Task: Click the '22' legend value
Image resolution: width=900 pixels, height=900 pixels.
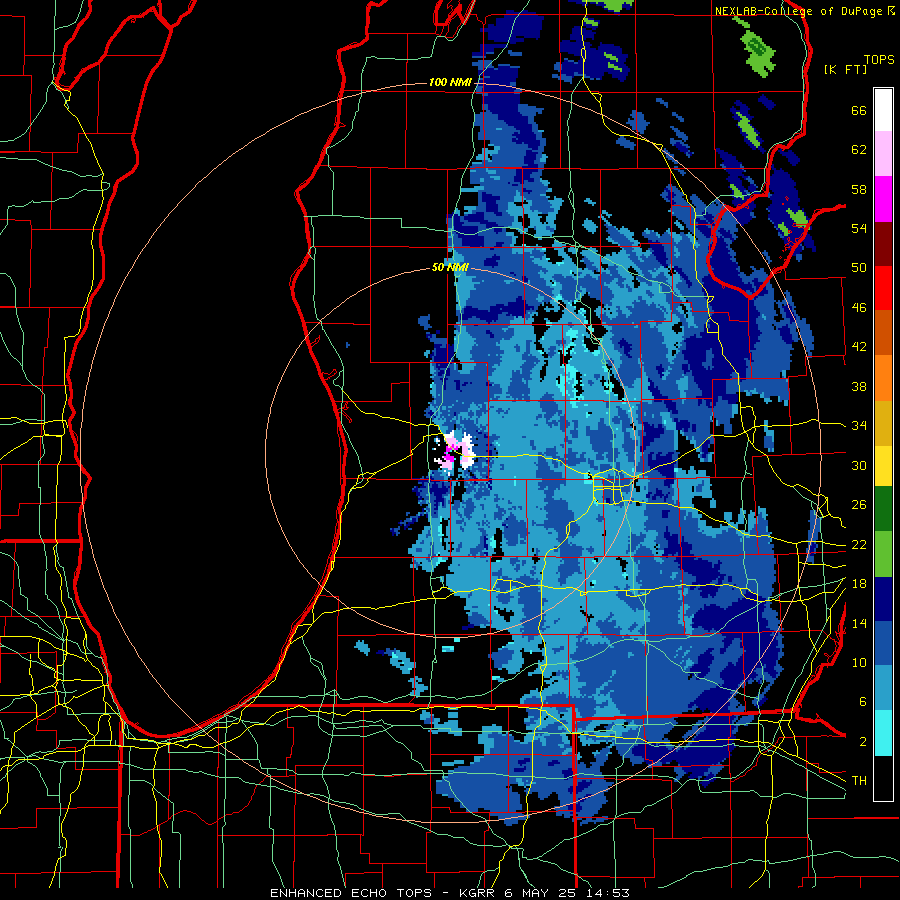Action: pyautogui.click(x=859, y=545)
